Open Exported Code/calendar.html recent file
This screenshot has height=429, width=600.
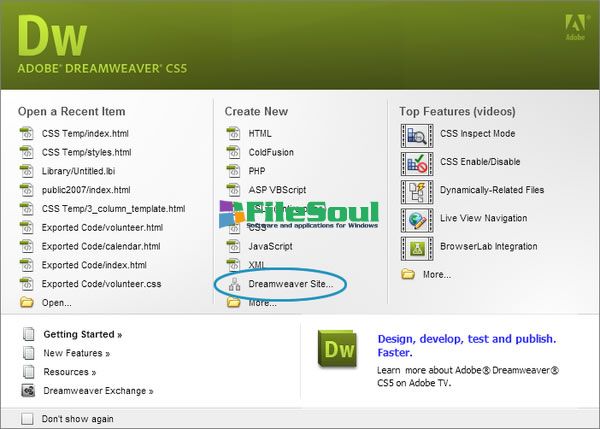100,246
